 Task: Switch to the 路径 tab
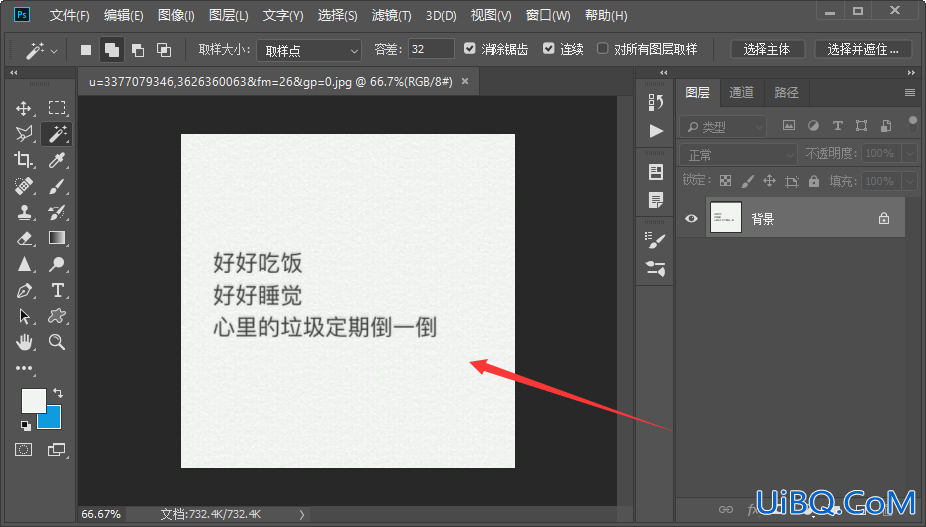tap(786, 92)
